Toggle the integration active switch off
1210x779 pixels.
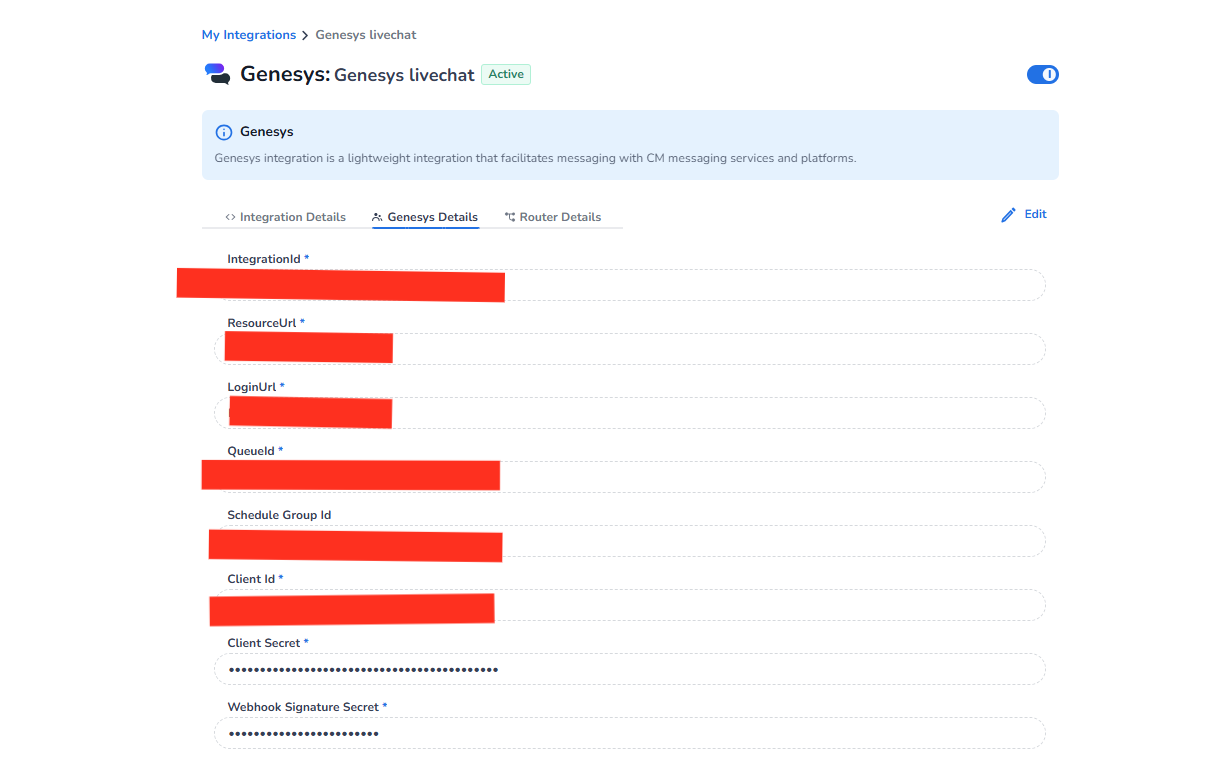[x=1043, y=74]
